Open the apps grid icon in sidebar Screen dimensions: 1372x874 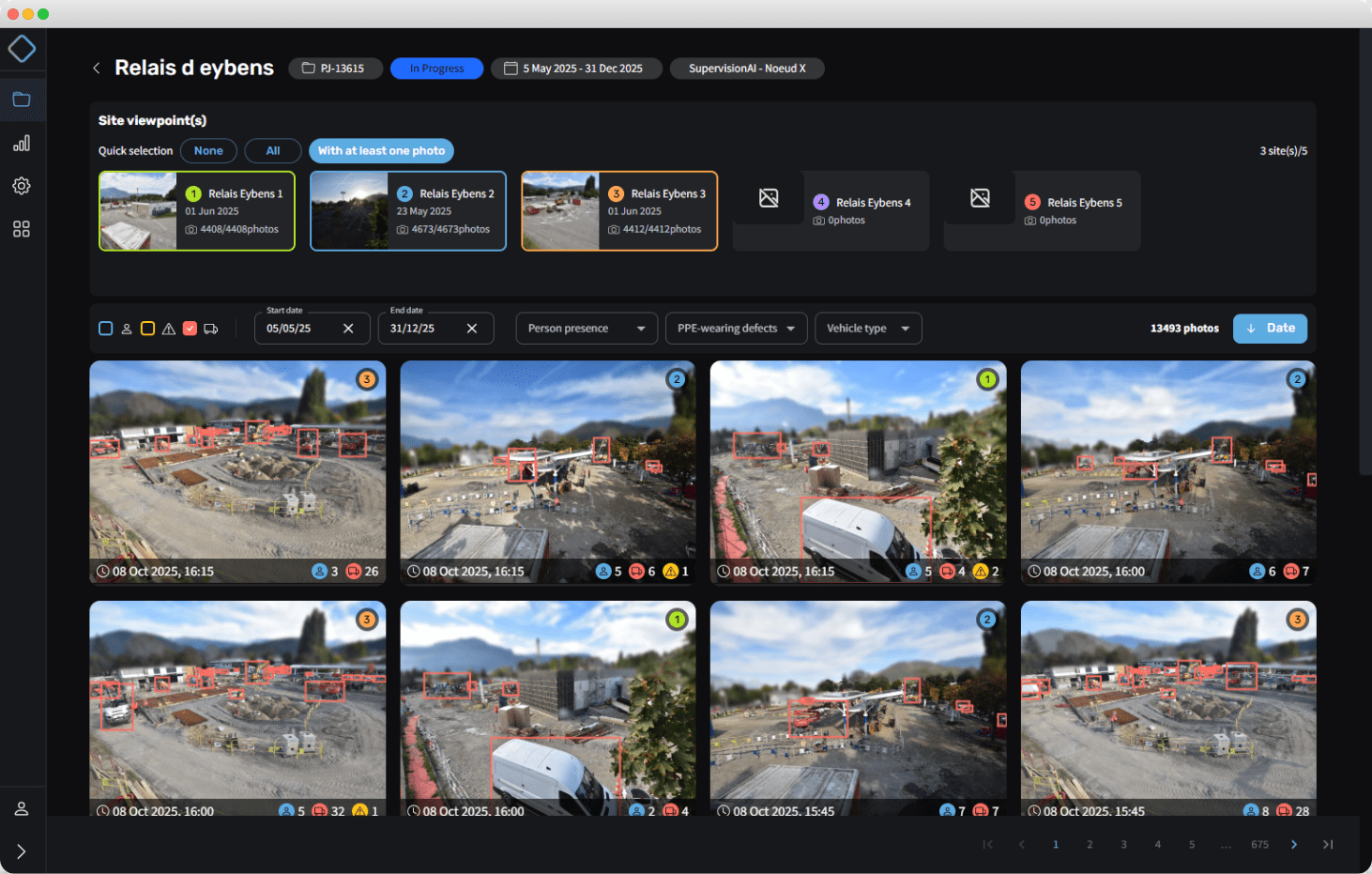click(22, 229)
